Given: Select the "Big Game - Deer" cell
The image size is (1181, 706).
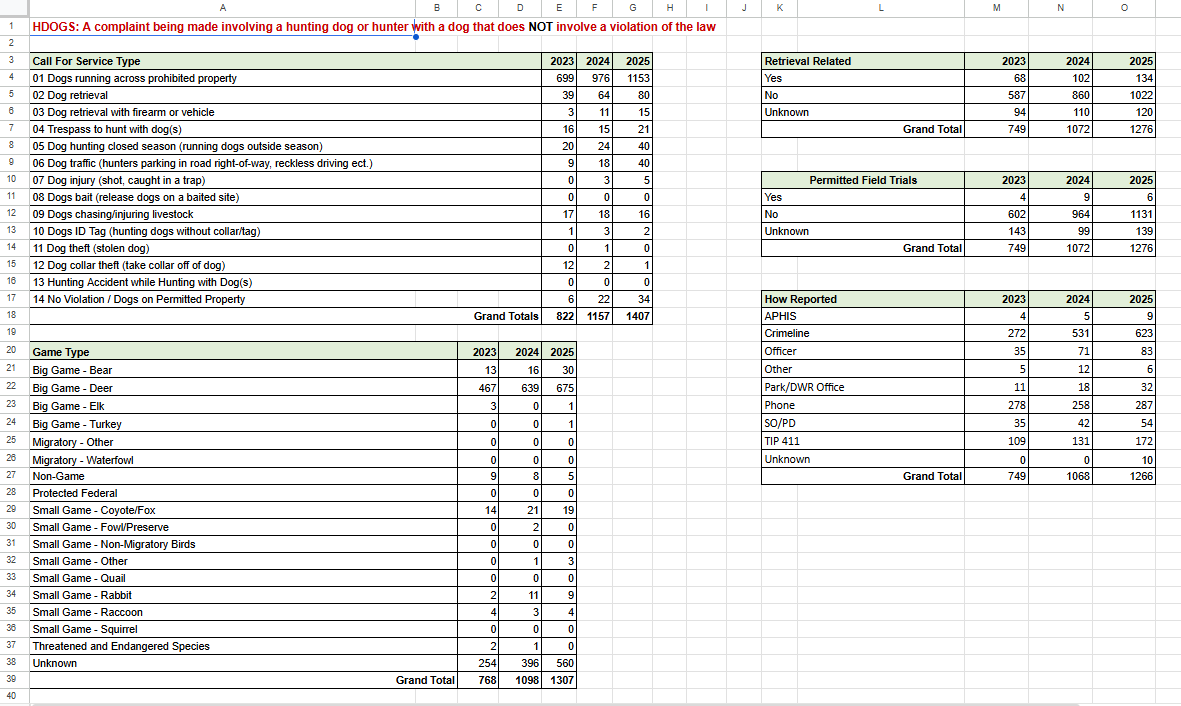Looking at the screenshot, I should [72, 388].
